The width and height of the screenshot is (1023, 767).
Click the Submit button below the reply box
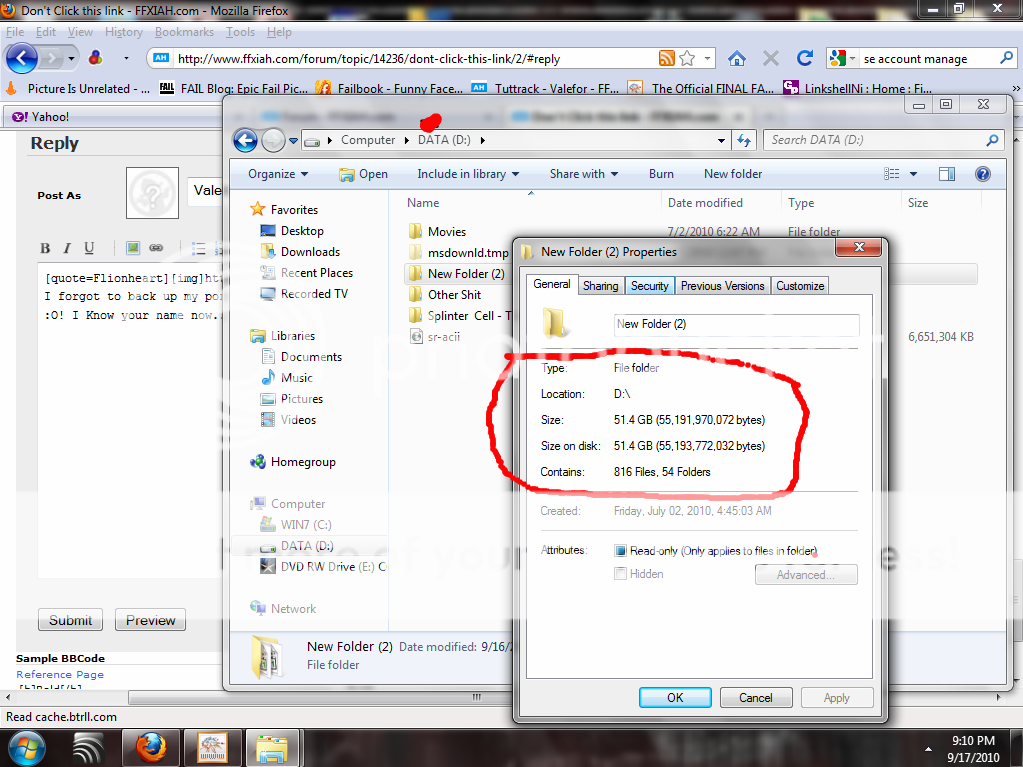pos(71,620)
